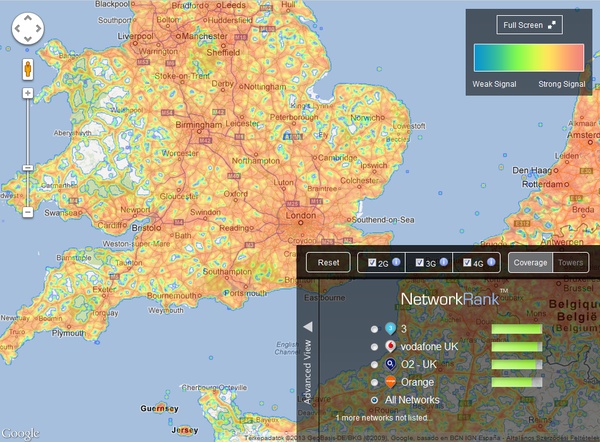This screenshot has width=600, height=442.
Task: Click the 3 network pin icon
Action: coord(390,328)
